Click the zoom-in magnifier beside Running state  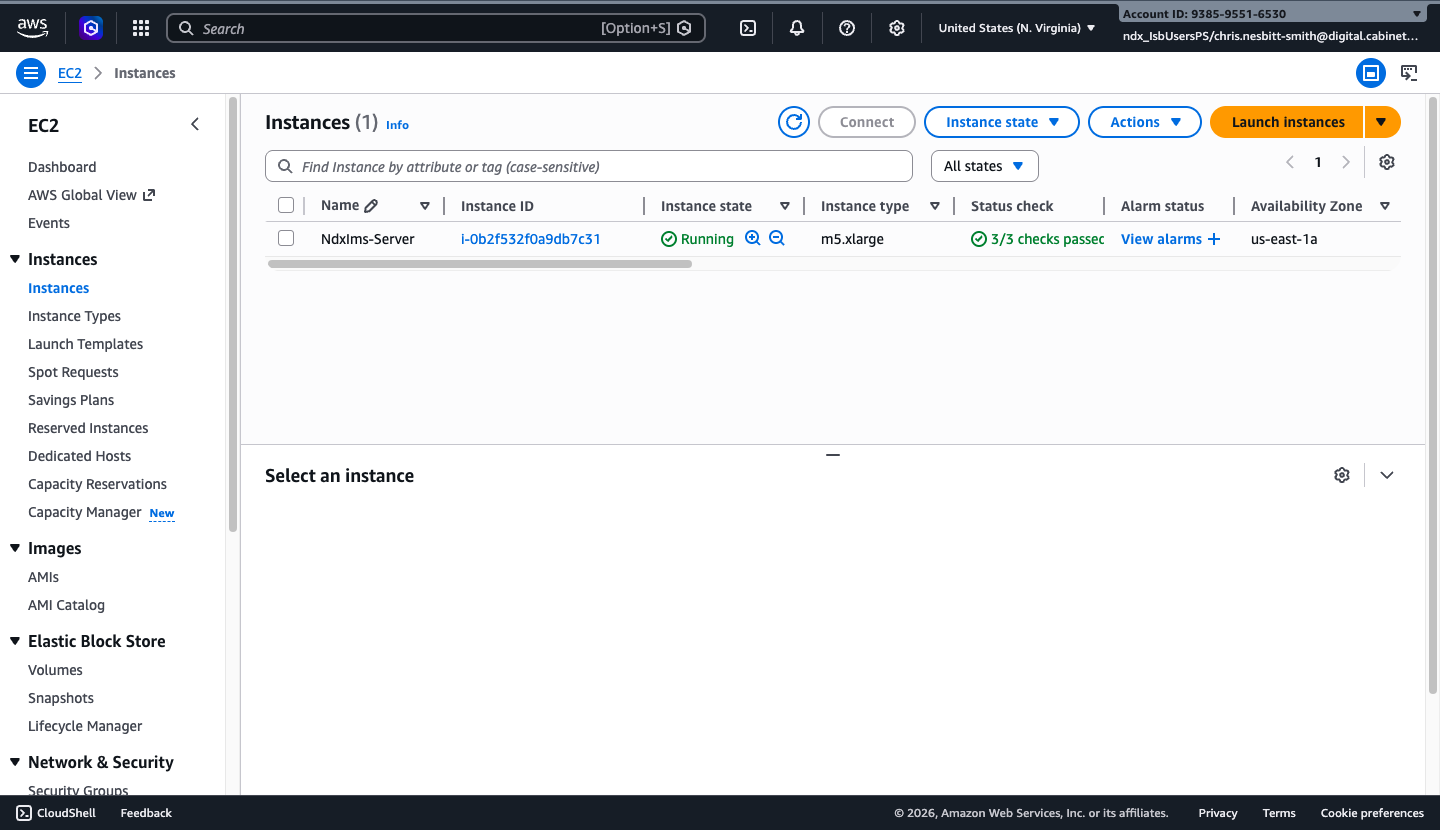tap(752, 238)
